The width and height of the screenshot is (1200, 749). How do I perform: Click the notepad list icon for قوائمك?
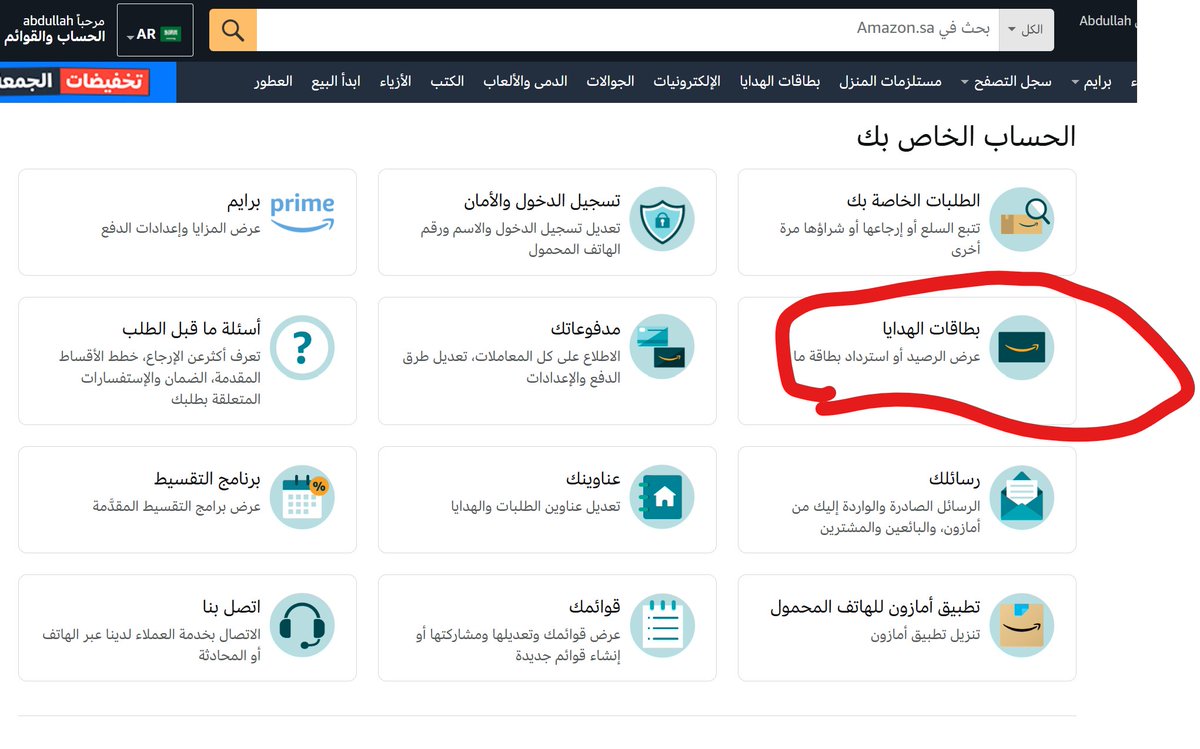(x=661, y=625)
